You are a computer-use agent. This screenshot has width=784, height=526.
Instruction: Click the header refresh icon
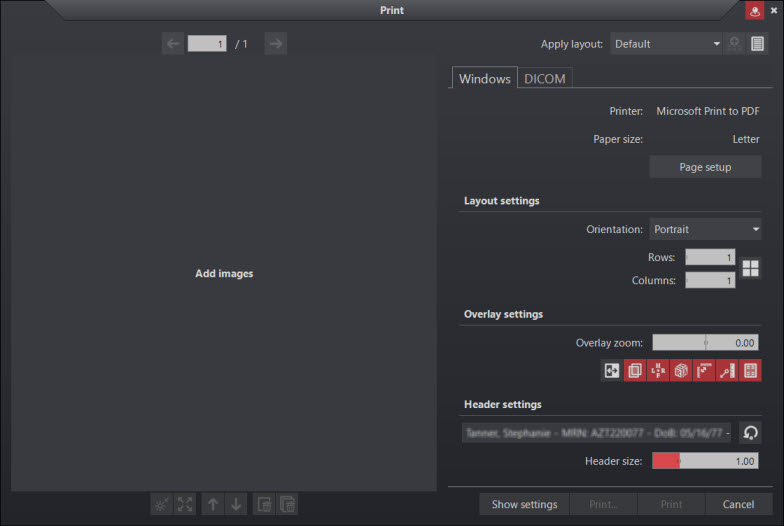click(x=750, y=432)
